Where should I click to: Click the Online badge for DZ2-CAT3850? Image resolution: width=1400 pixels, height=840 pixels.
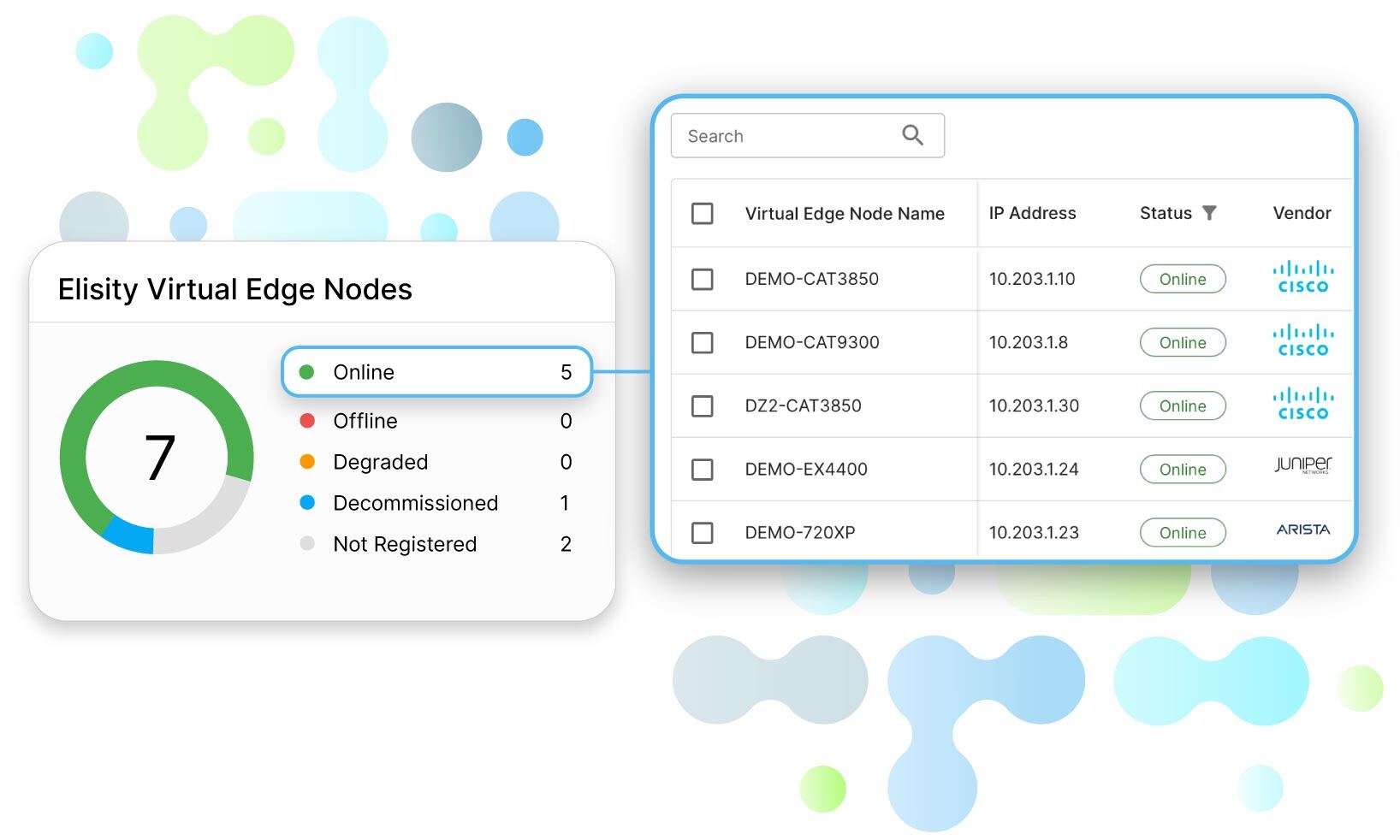point(1183,405)
